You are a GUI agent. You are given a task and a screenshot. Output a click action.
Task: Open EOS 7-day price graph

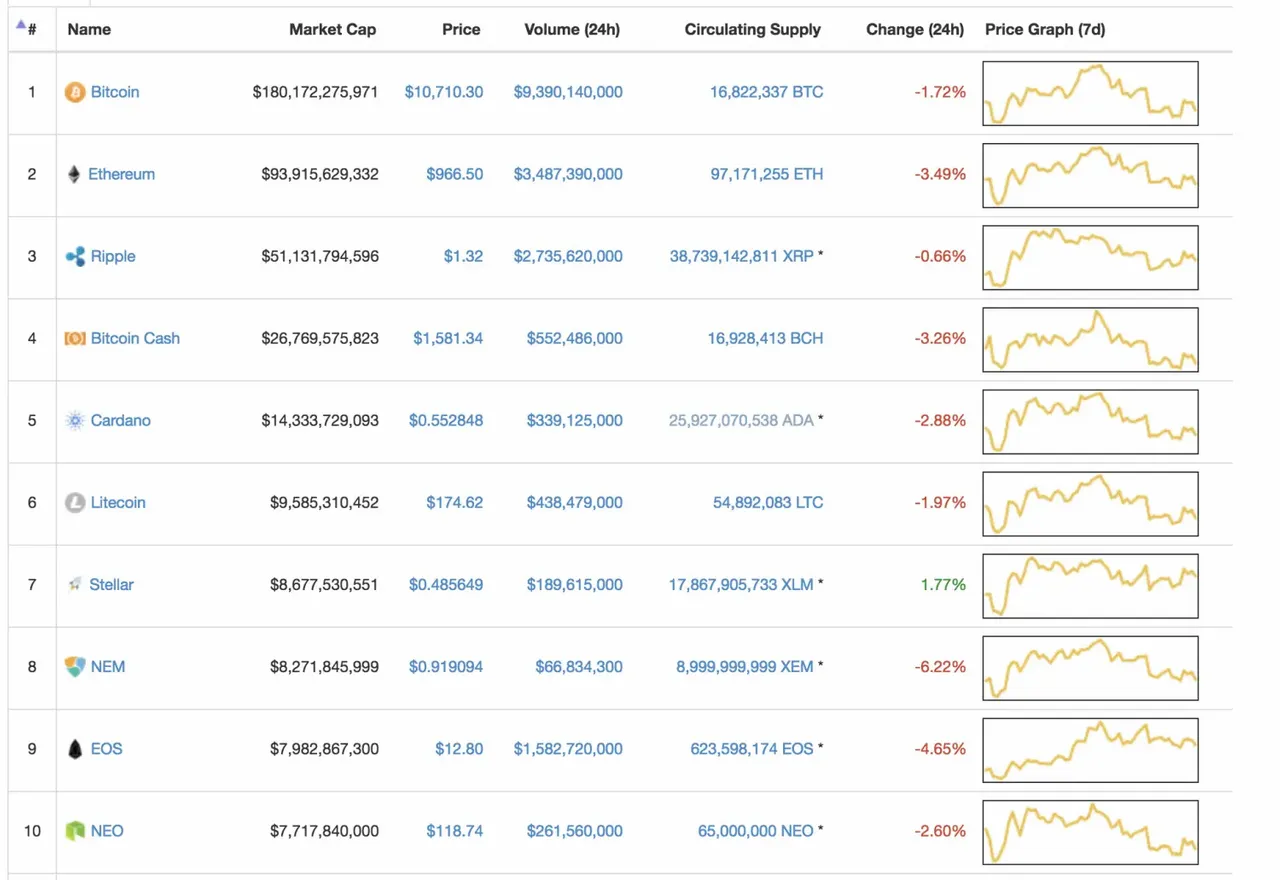point(1090,750)
